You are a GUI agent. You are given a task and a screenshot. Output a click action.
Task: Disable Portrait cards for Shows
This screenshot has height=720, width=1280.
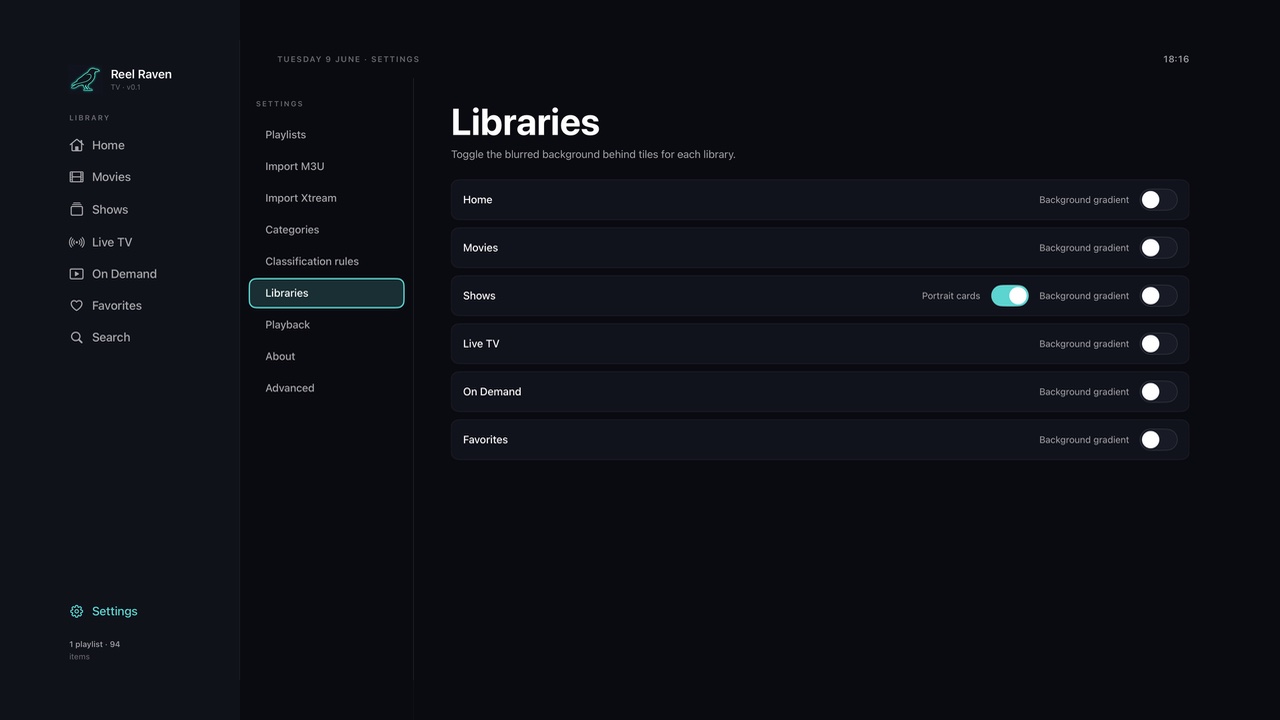point(1010,296)
